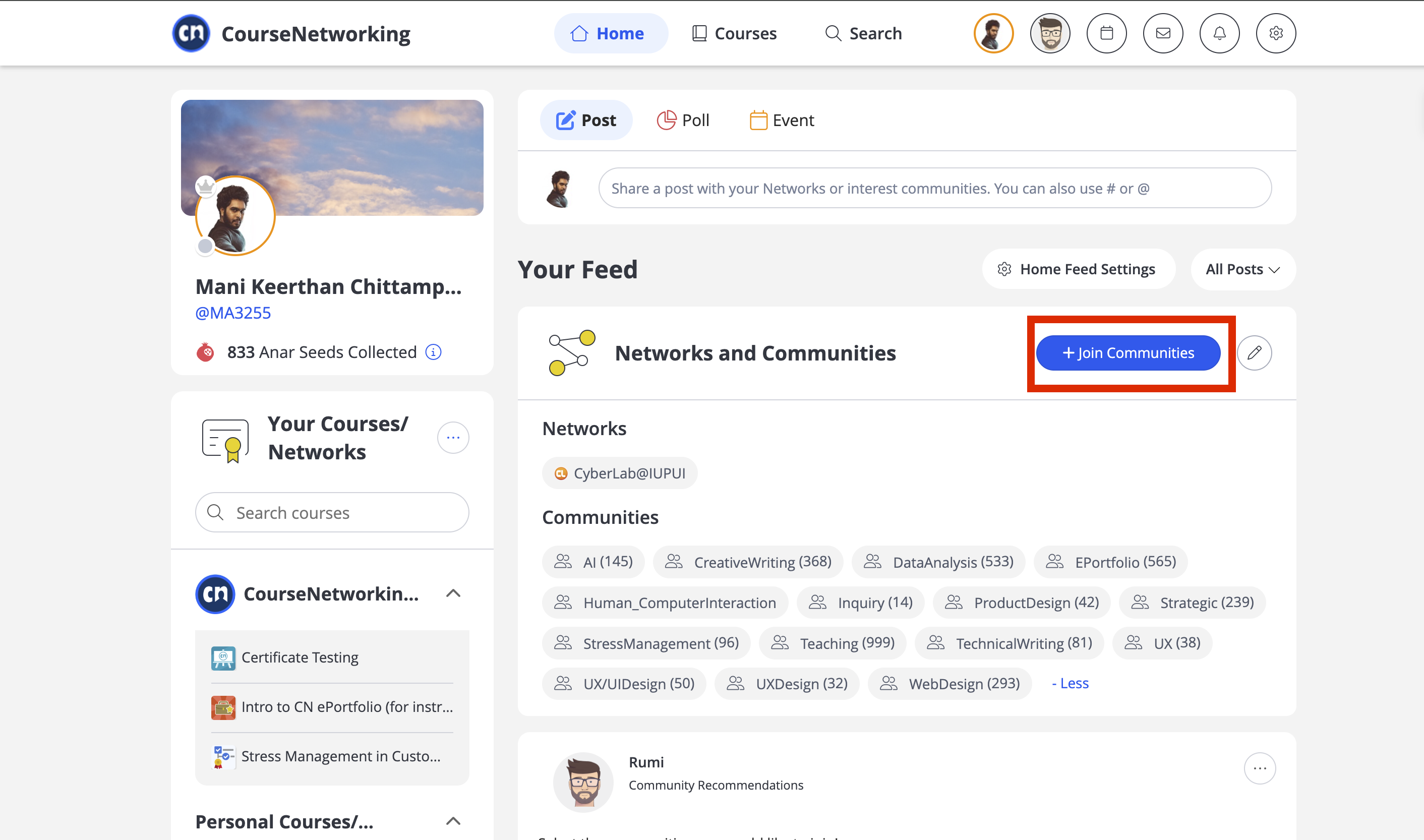Click the Mani Keerthan Chittamp... profile name

[329, 286]
